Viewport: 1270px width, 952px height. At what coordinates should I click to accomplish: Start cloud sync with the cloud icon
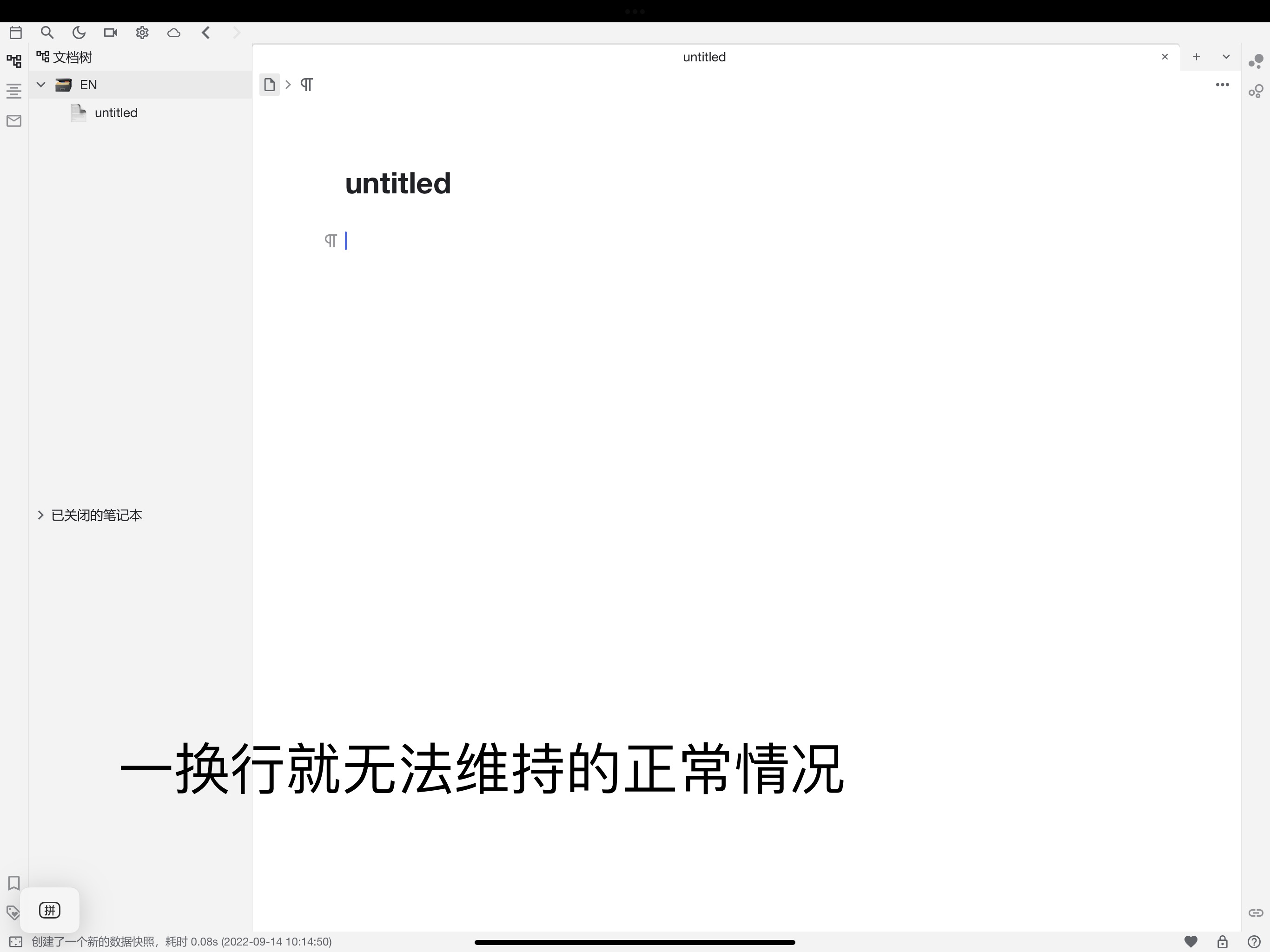[174, 33]
